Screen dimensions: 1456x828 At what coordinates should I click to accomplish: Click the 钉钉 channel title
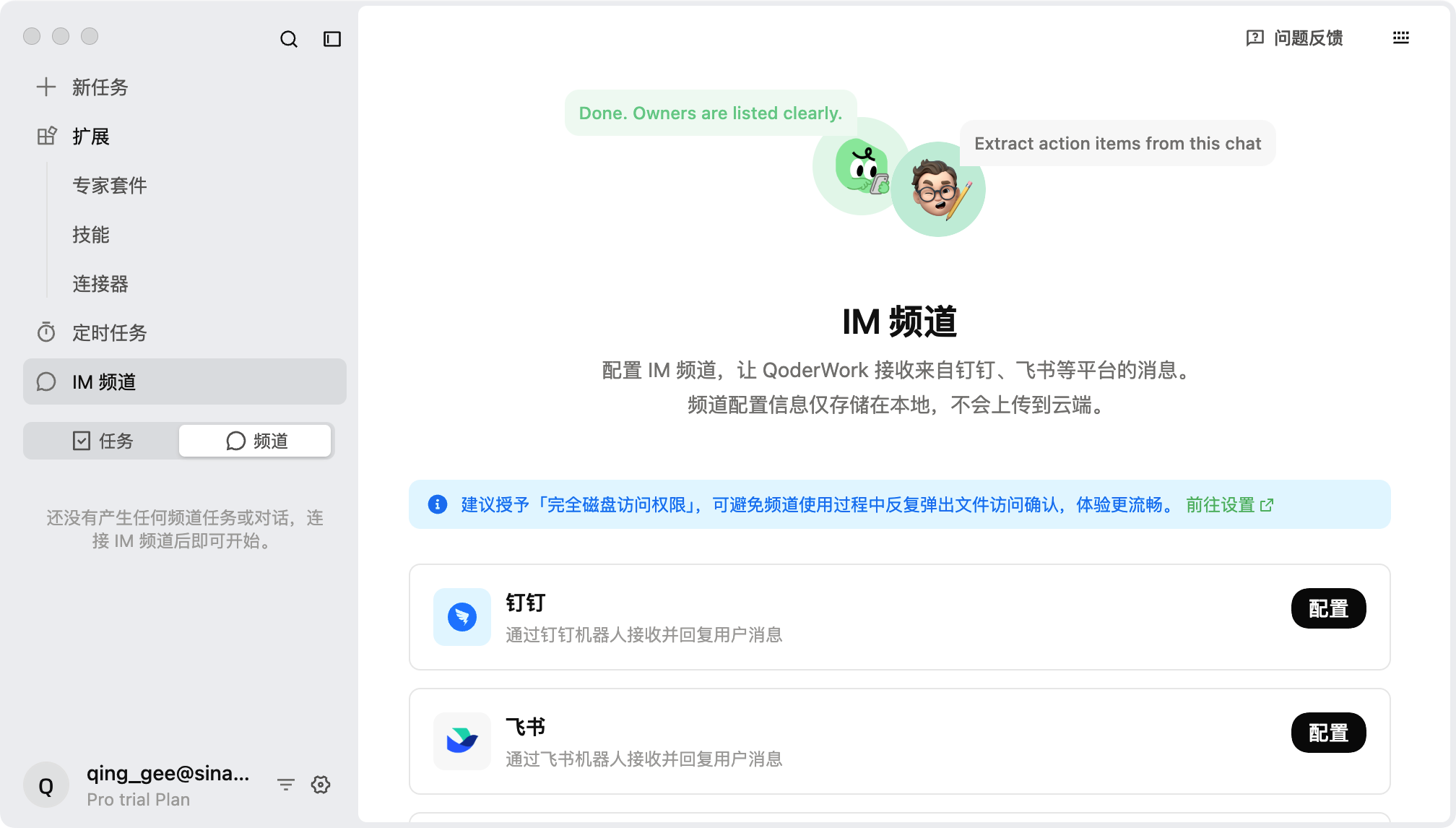click(x=526, y=603)
